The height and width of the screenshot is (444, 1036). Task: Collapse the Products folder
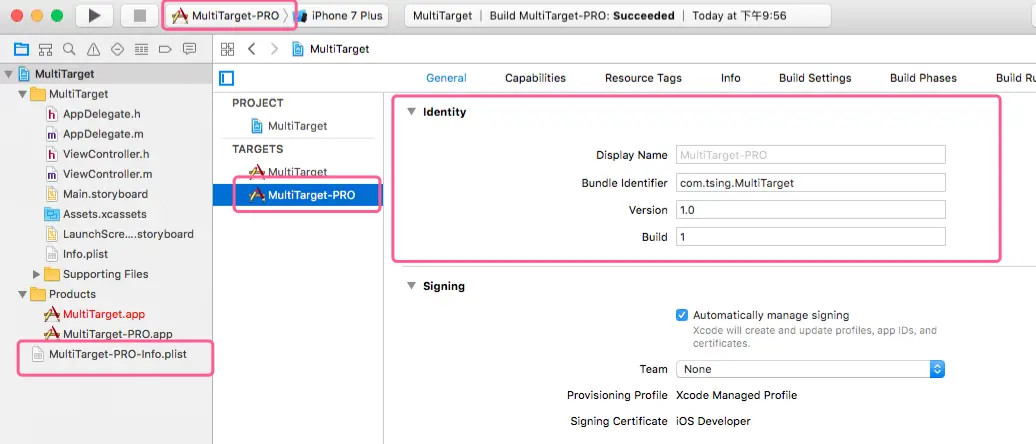(22, 294)
